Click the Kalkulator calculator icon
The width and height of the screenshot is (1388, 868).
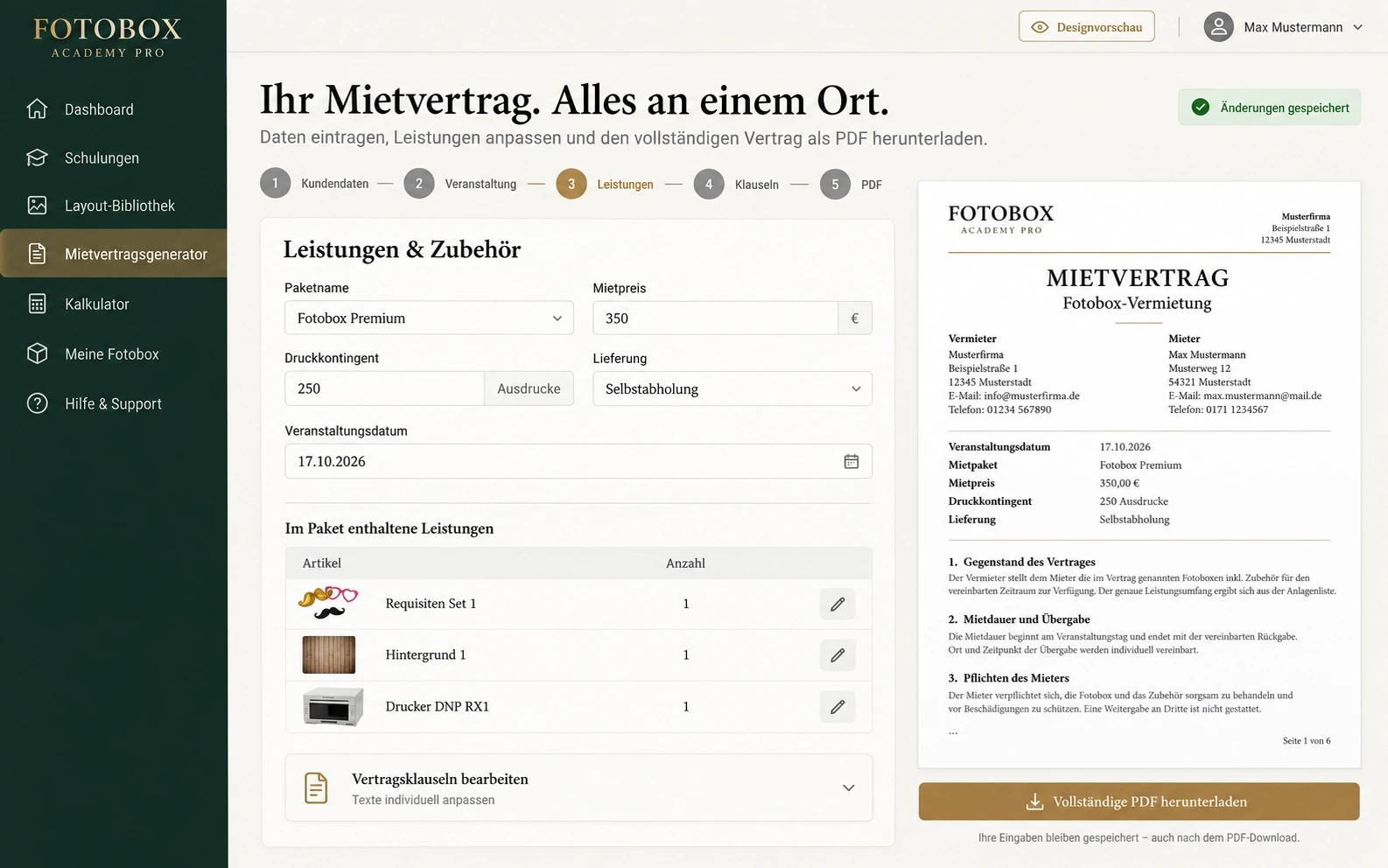(x=37, y=304)
